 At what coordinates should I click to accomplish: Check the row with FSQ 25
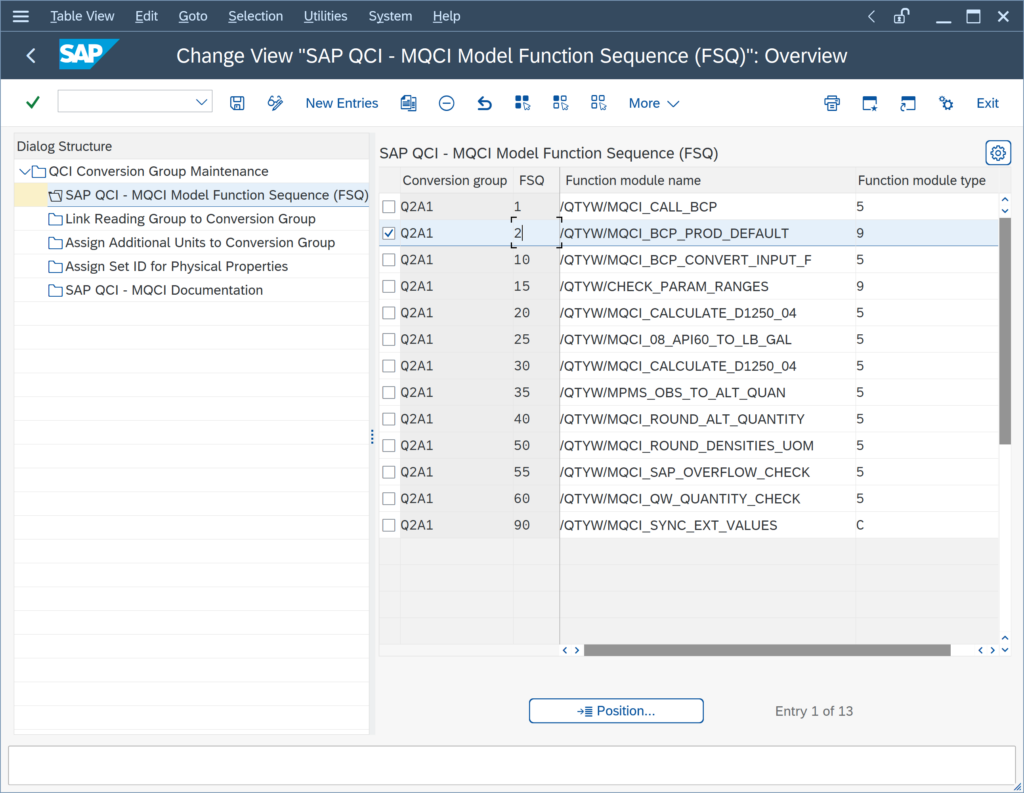tap(389, 339)
